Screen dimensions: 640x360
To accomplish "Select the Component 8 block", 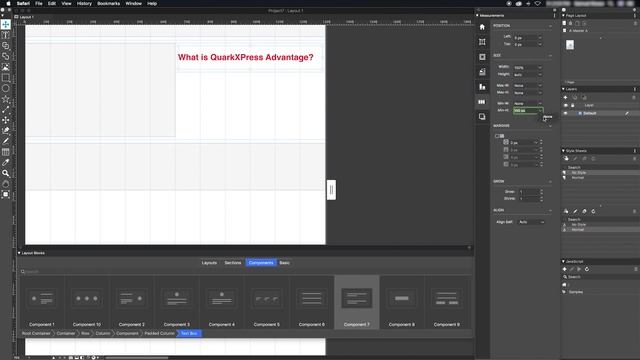I will (402, 302).
